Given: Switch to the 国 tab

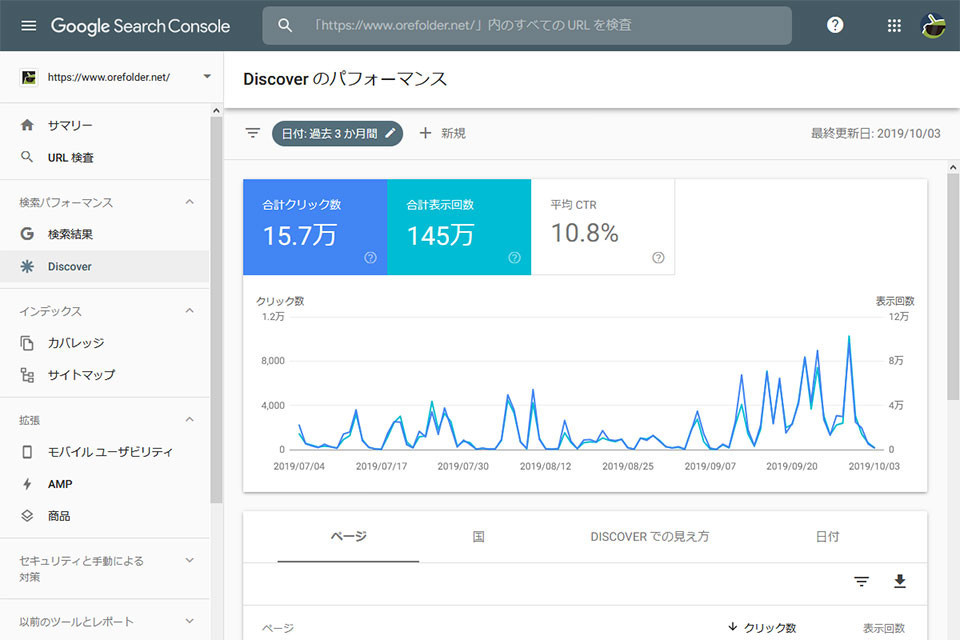Looking at the screenshot, I should pos(479,536).
